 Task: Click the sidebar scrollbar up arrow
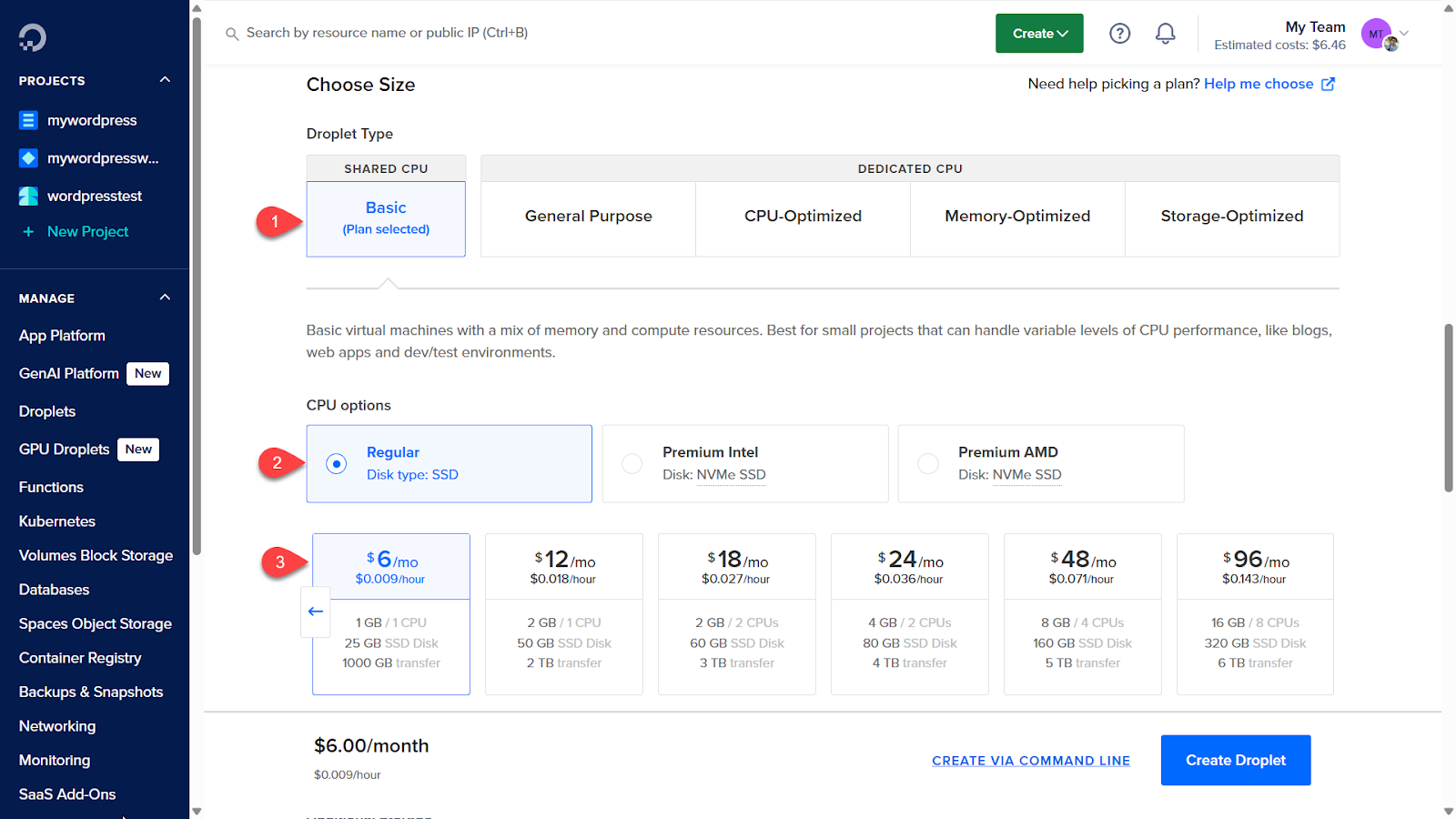tap(197, 8)
